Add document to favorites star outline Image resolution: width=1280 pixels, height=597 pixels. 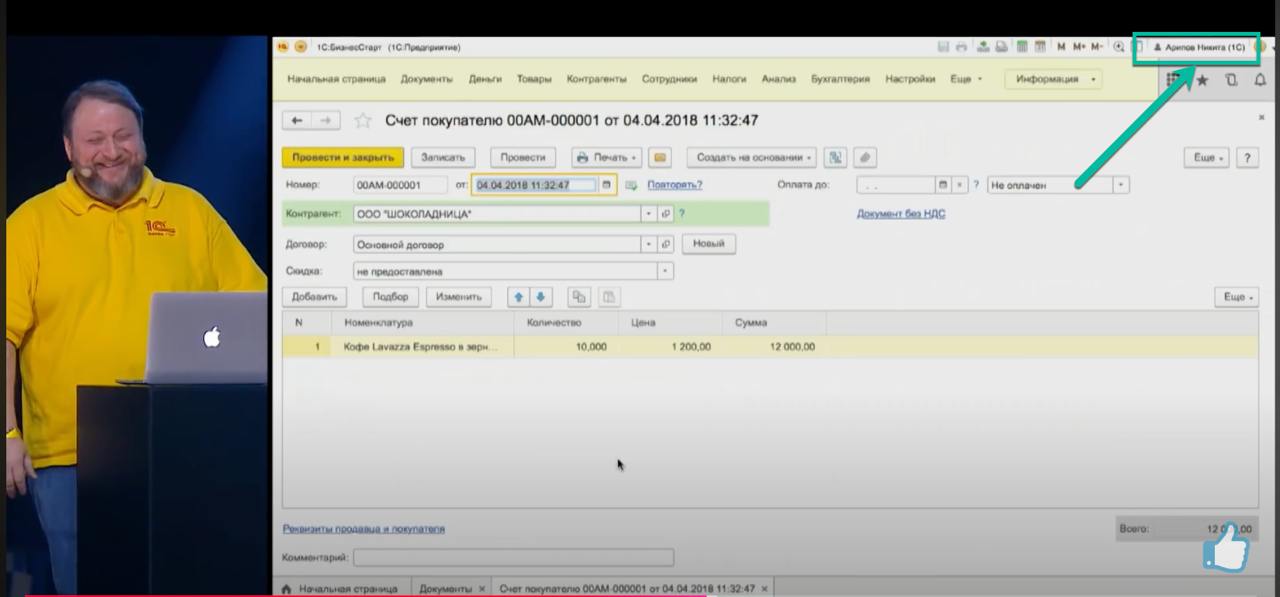363,120
